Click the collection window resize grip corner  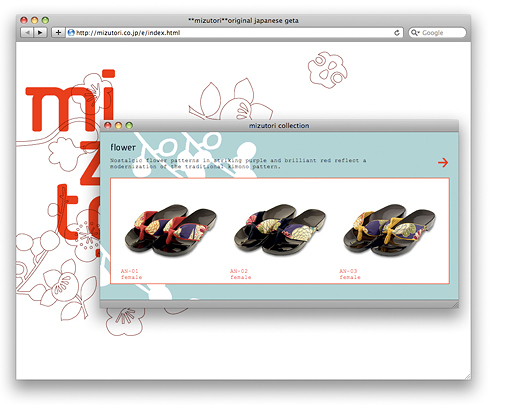click(455, 304)
